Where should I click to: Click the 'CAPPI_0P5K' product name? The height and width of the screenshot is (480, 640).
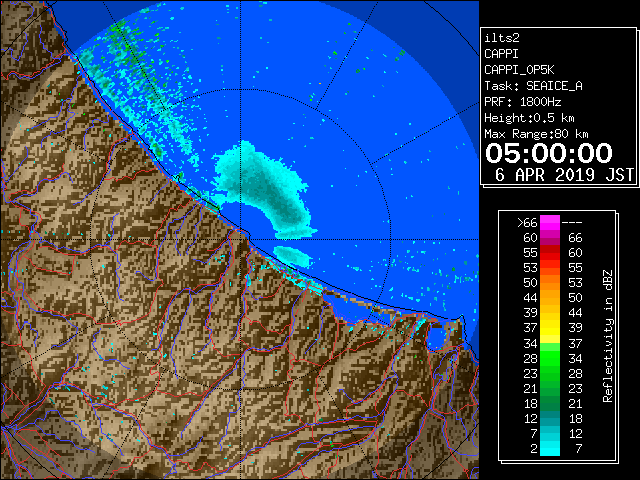[x=519, y=70]
